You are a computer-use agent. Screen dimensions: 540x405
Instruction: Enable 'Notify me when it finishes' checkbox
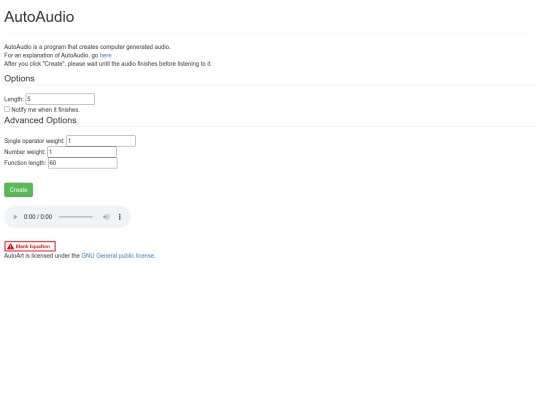[x=7, y=109]
